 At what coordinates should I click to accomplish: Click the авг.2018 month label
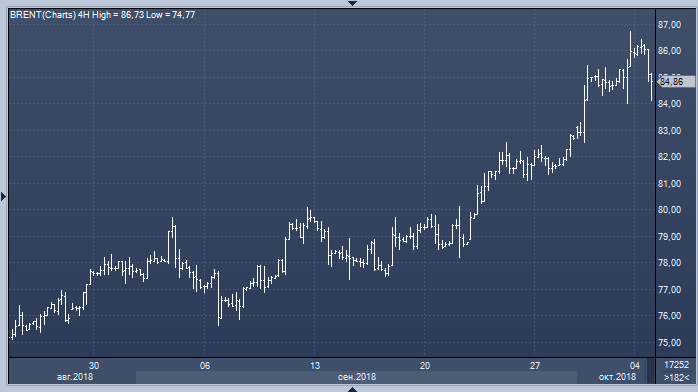75,377
